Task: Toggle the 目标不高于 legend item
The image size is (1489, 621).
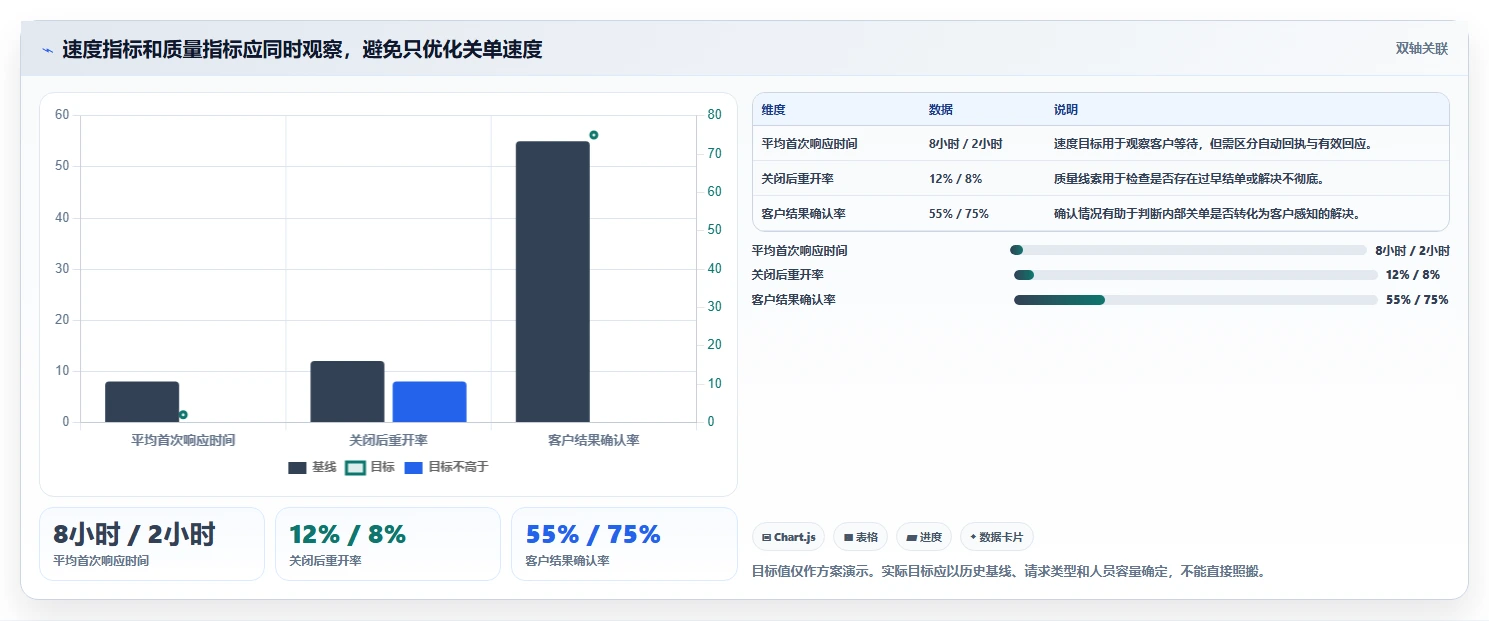Action: click(446, 467)
